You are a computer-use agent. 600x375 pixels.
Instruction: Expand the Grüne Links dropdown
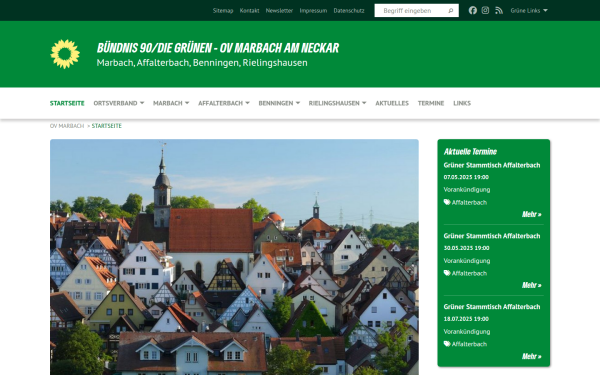529,10
